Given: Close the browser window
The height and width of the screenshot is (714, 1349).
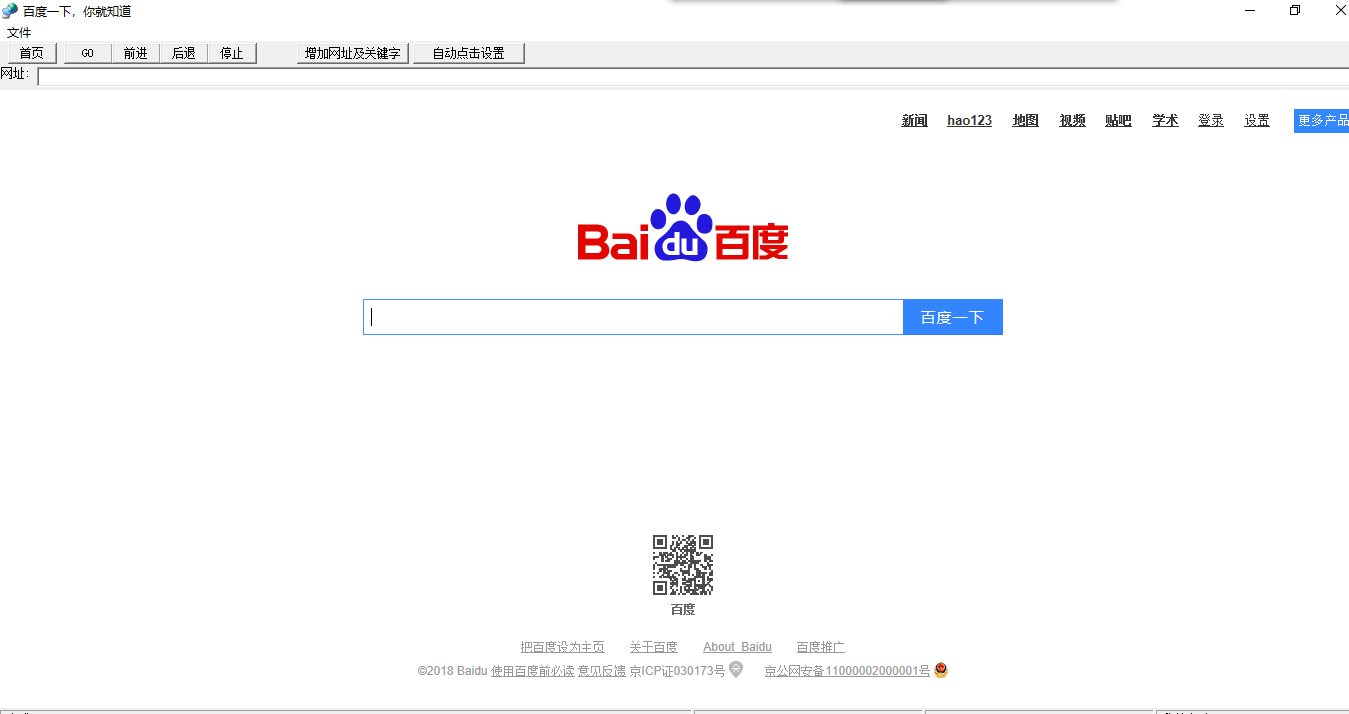Looking at the screenshot, I should [1341, 11].
